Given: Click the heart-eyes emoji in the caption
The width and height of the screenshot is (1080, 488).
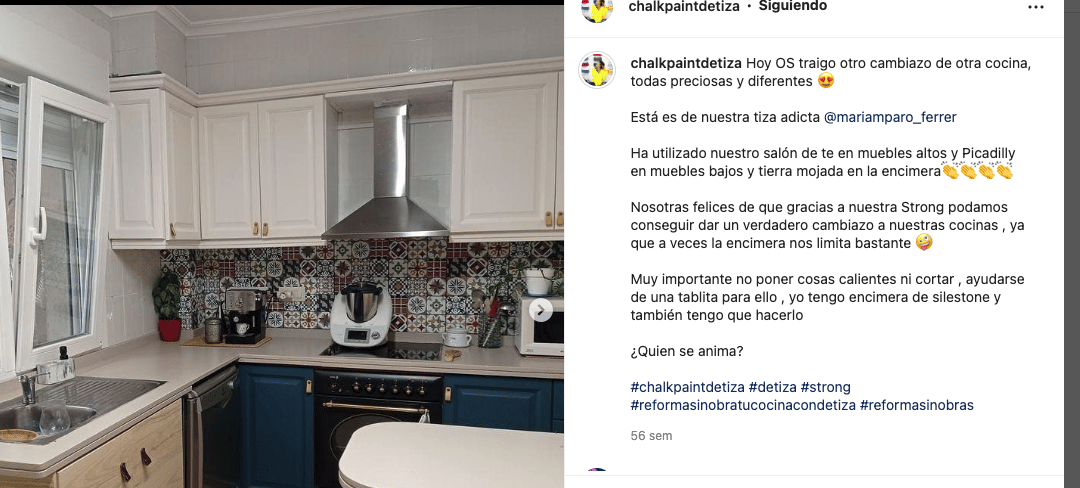Looking at the screenshot, I should click(825, 81).
